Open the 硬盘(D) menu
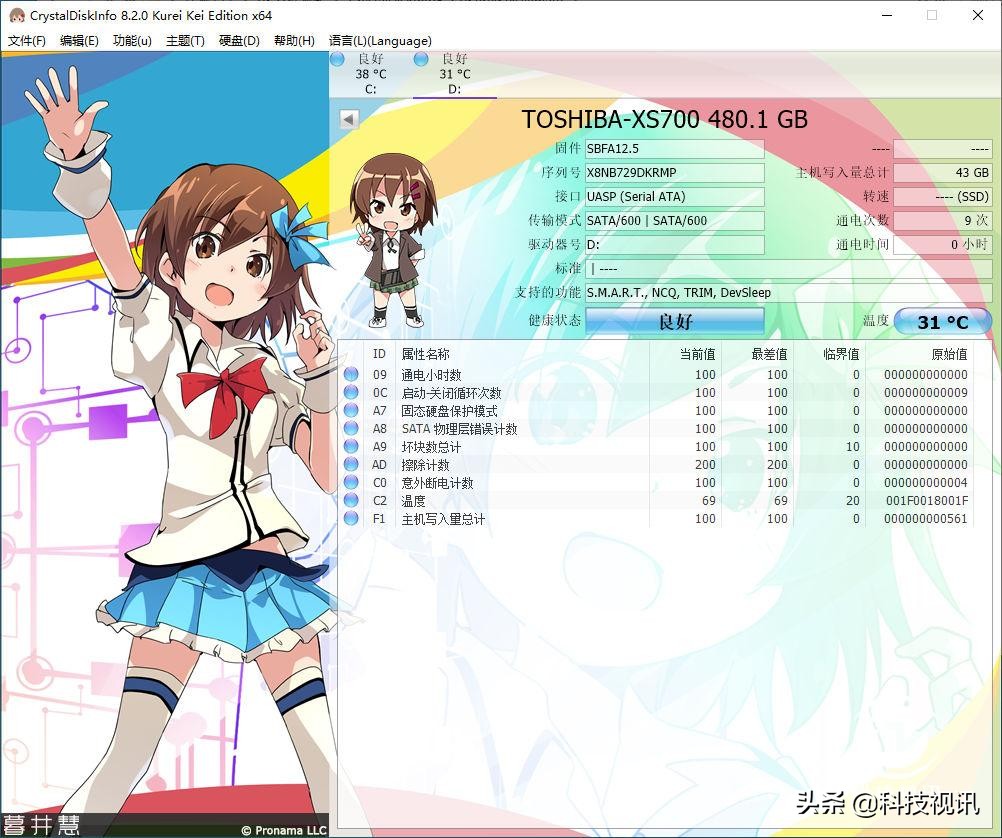 tap(239, 41)
